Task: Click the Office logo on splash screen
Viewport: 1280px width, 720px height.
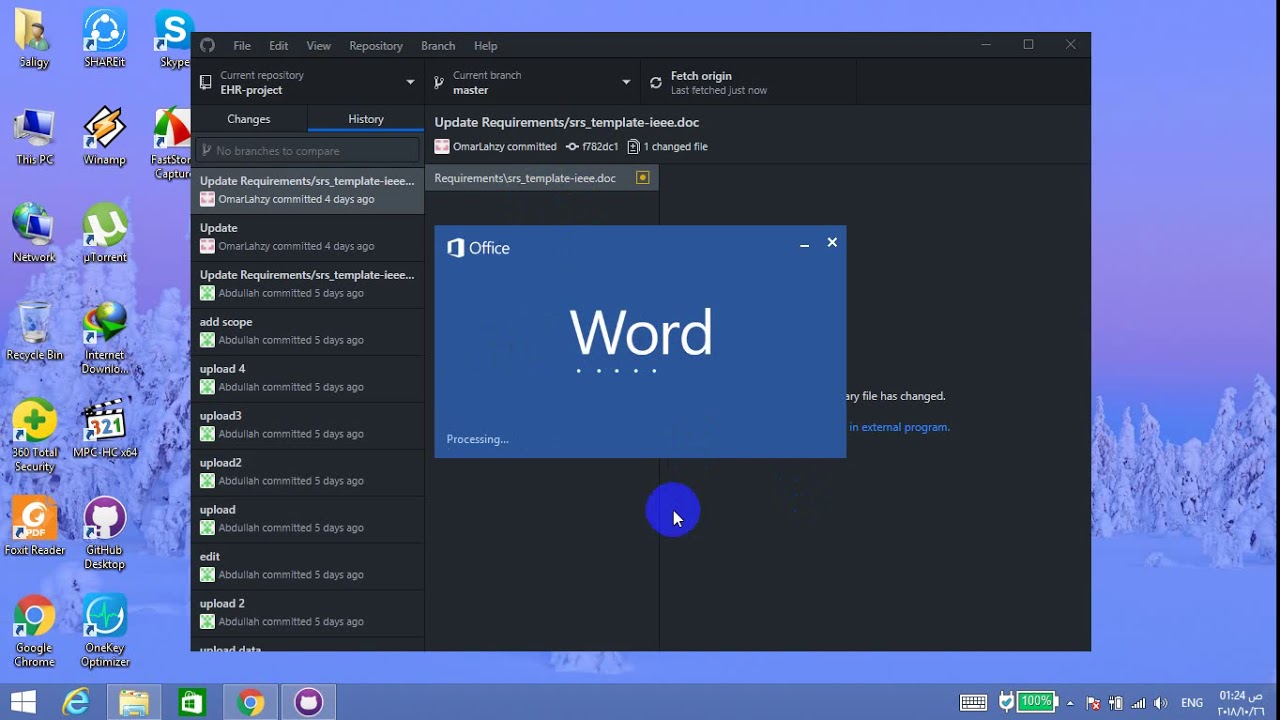Action: (455, 248)
